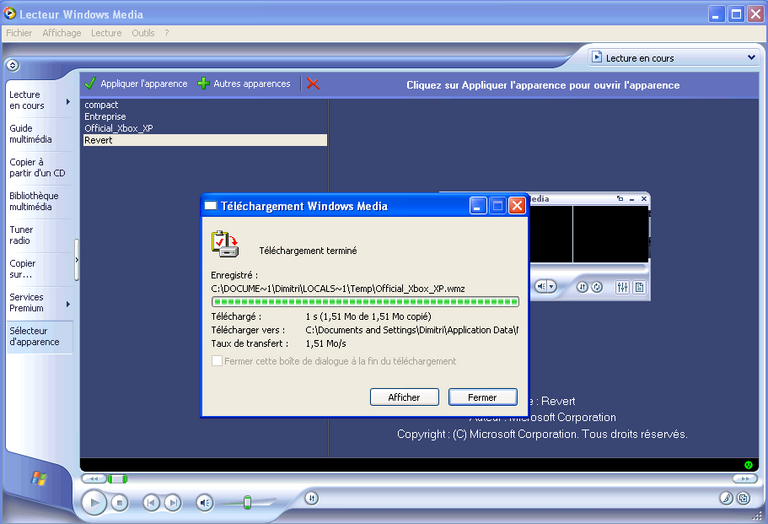Click the saved file path text
The width and height of the screenshot is (768, 524).
click(x=338, y=288)
